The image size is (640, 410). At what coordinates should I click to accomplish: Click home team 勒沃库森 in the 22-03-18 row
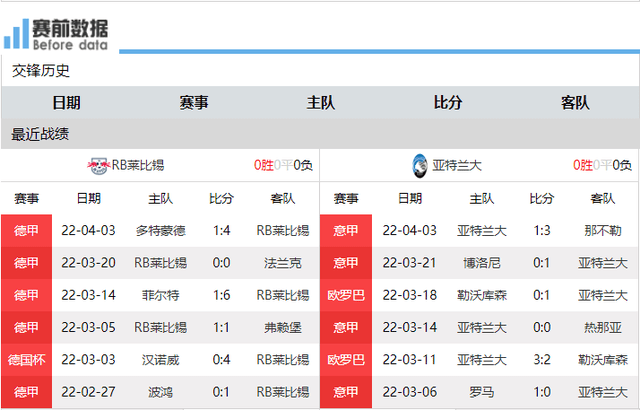tap(482, 295)
